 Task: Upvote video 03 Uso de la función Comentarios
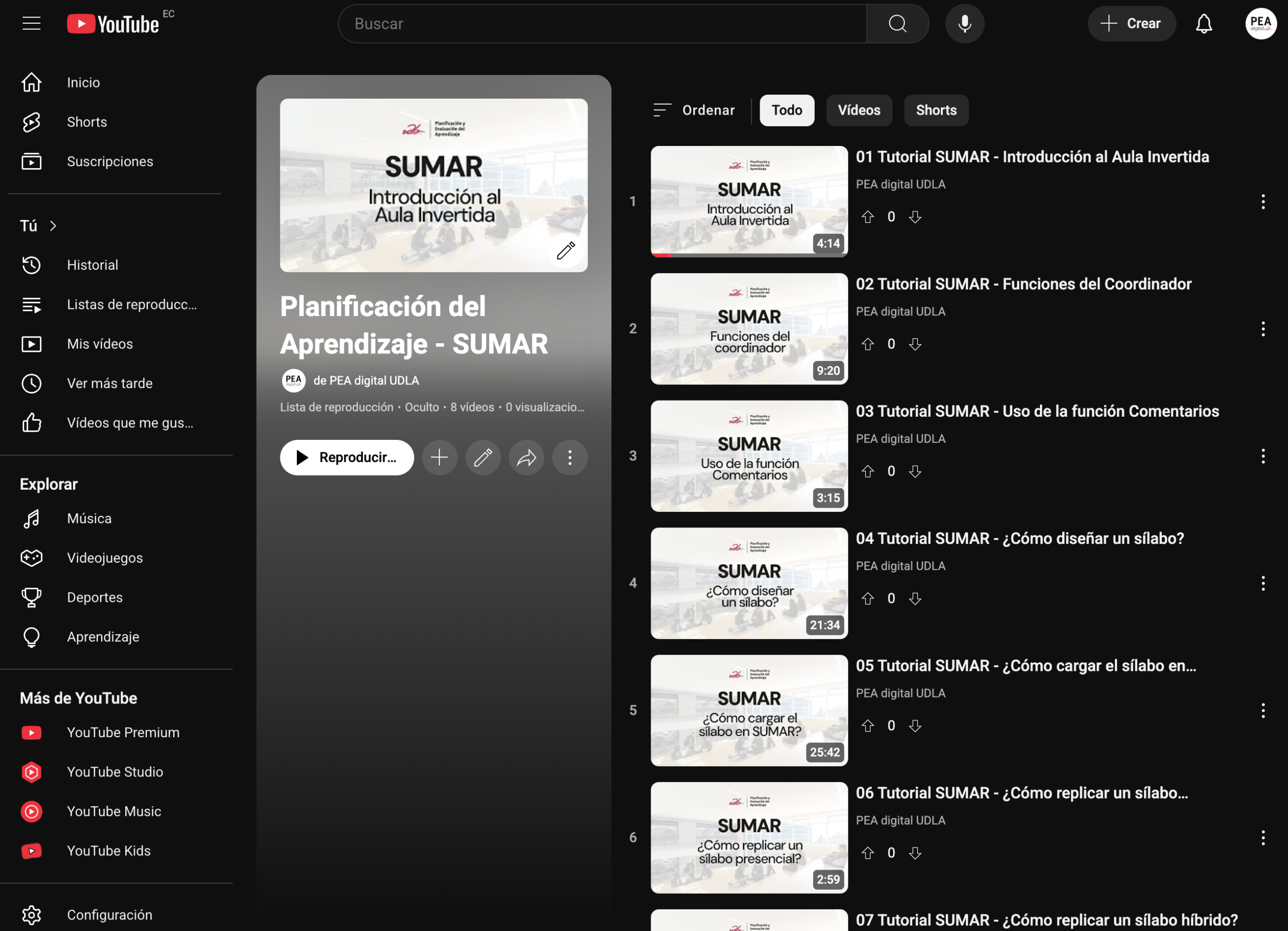(x=867, y=471)
